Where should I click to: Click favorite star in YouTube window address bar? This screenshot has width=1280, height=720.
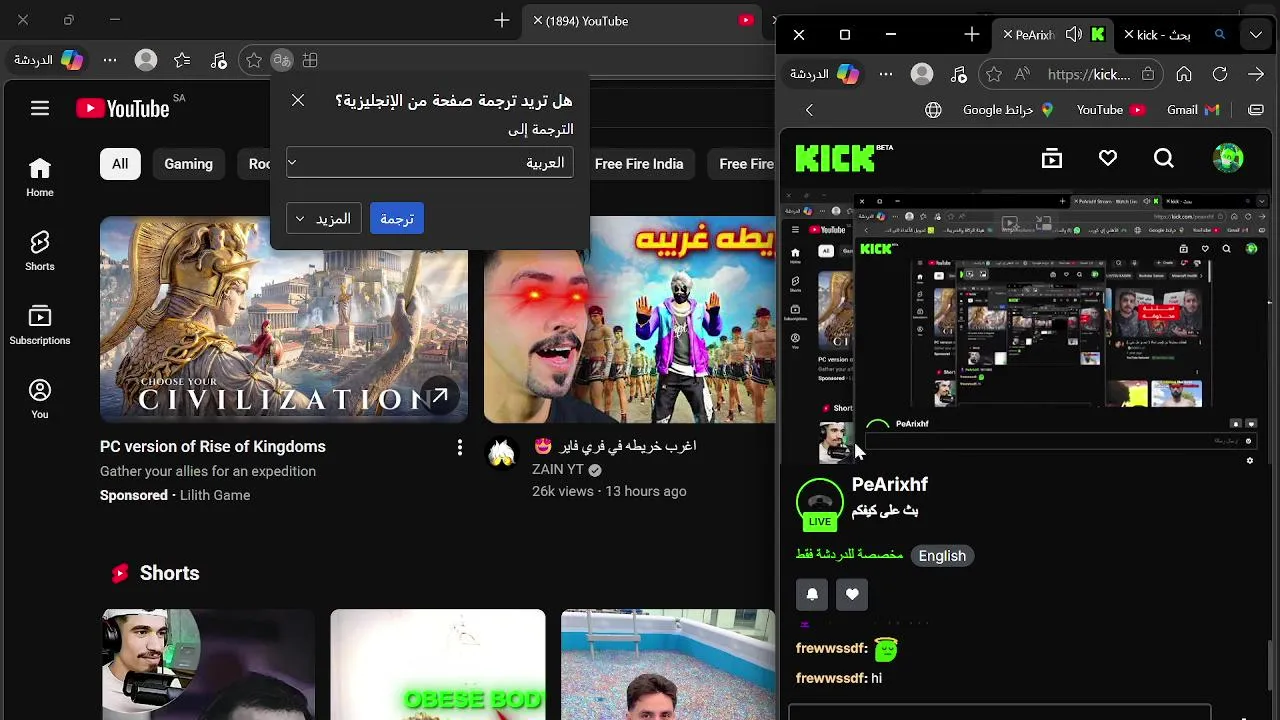254,61
